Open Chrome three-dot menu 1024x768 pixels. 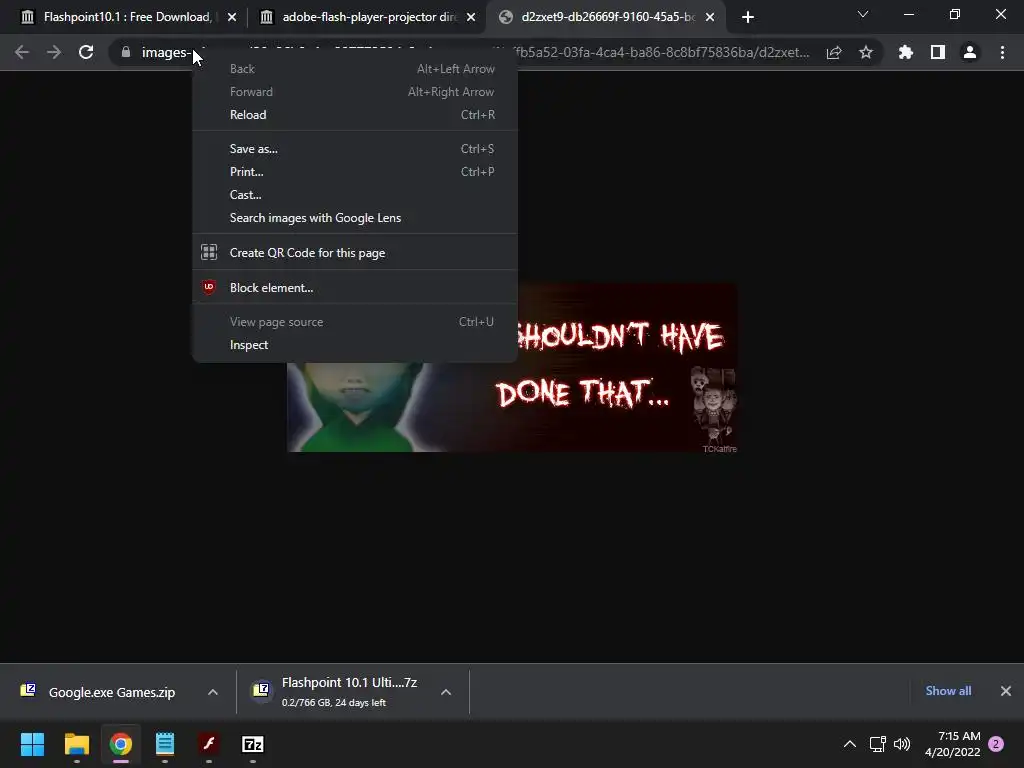(x=1002, y=52)
